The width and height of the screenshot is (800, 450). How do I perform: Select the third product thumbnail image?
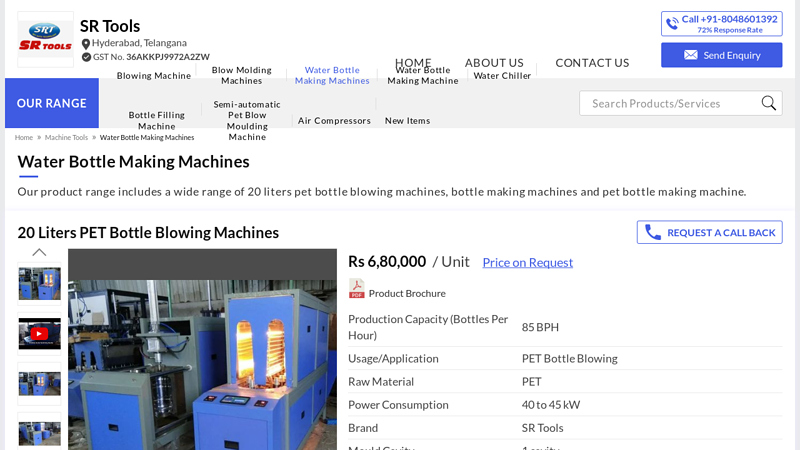click(x=39, y=384)
